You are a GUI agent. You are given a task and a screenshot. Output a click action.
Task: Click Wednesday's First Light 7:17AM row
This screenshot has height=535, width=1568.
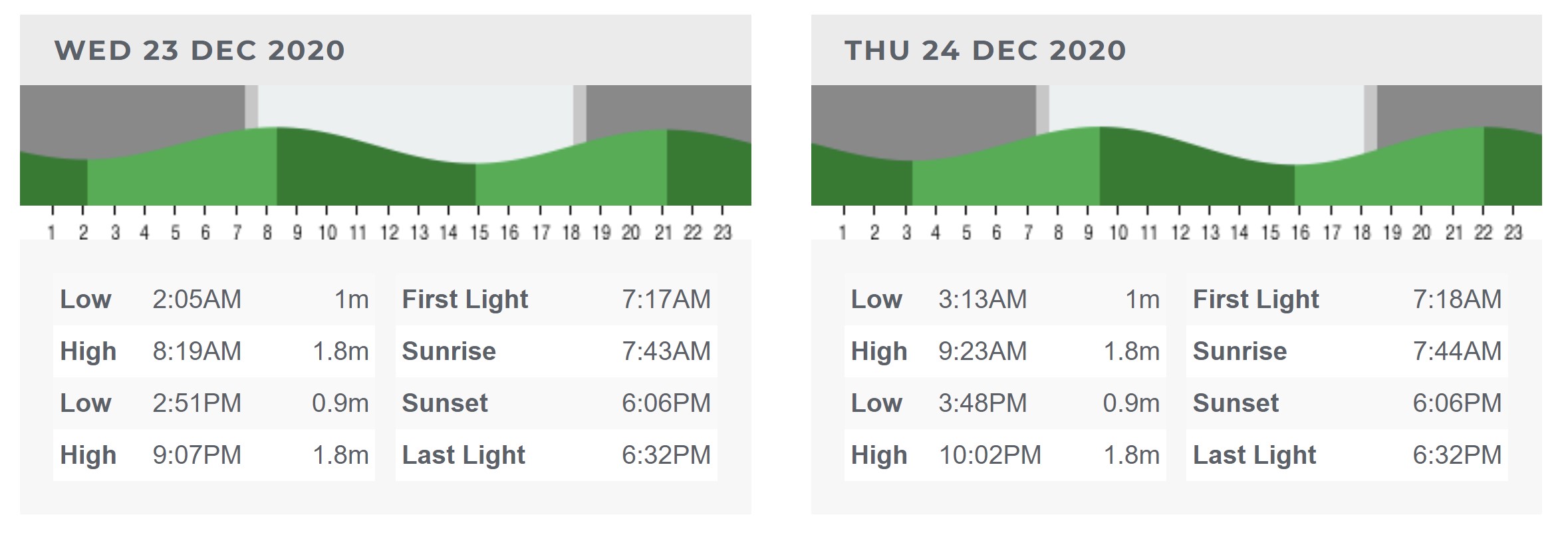point(557,299)
